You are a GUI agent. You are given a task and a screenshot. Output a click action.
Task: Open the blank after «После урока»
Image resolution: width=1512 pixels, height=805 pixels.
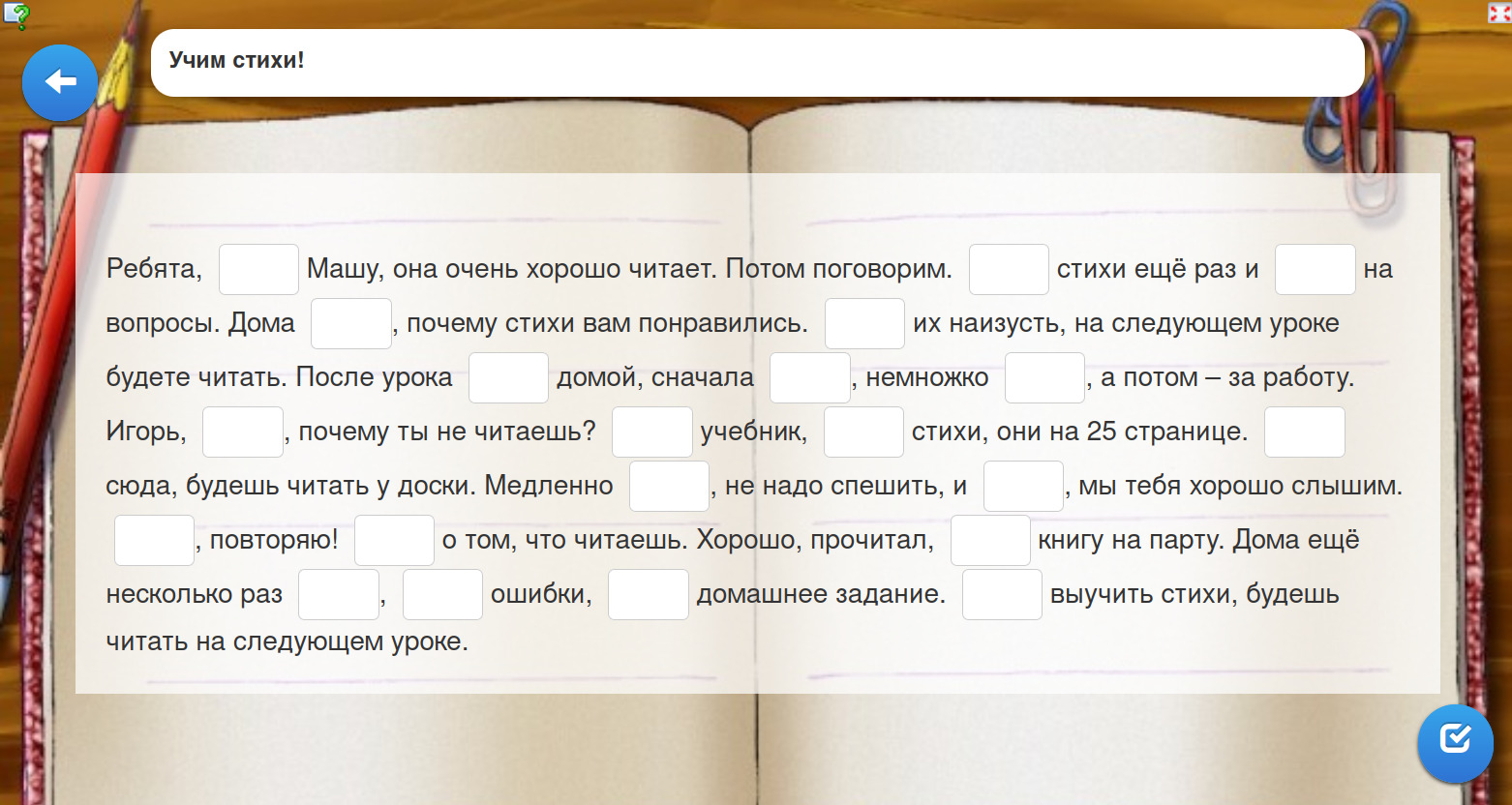click(x=508, y=377)
